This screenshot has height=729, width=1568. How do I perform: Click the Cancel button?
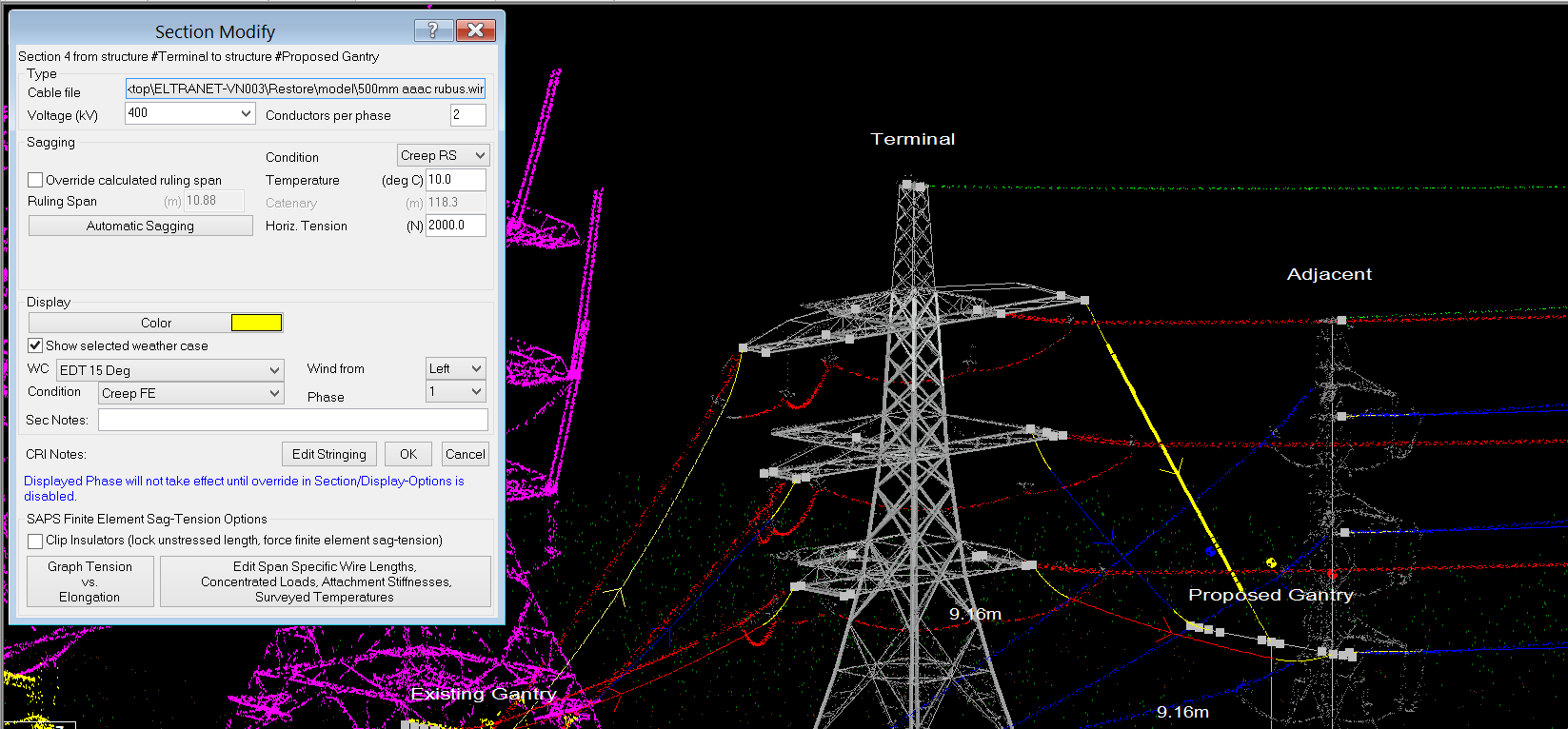(x=466, y=454)
